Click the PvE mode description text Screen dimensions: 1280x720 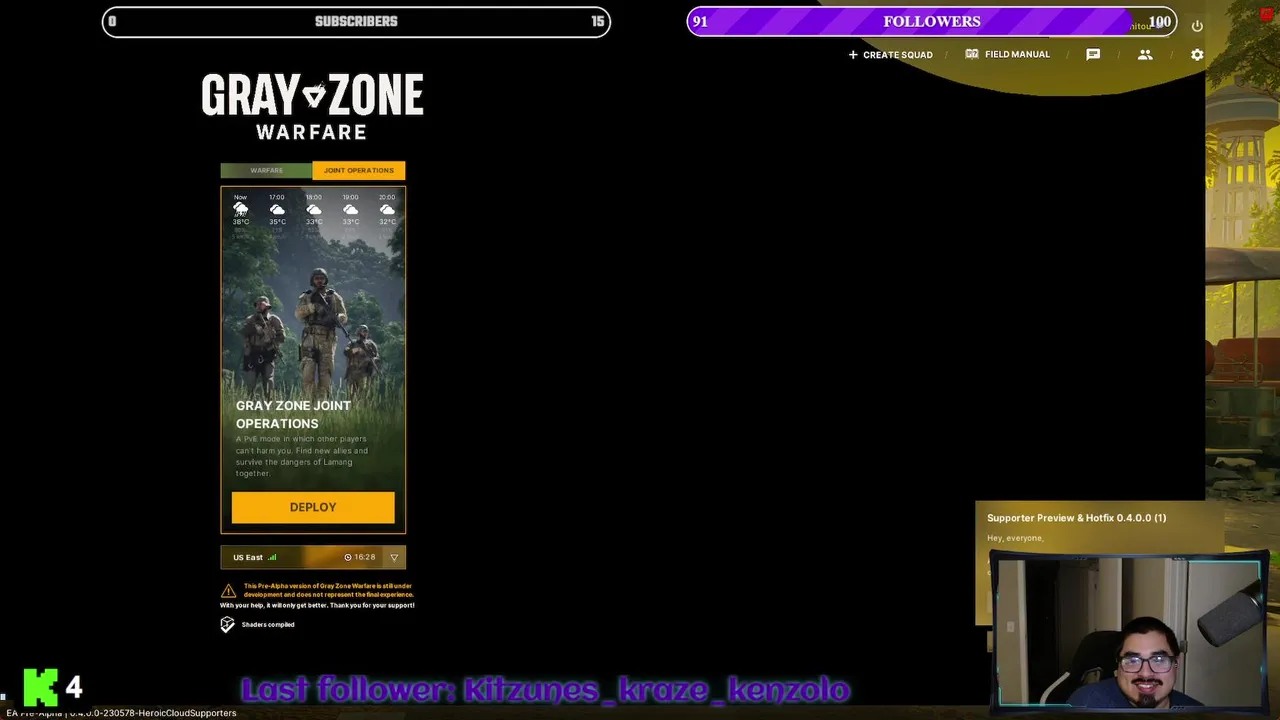(301, 456)
